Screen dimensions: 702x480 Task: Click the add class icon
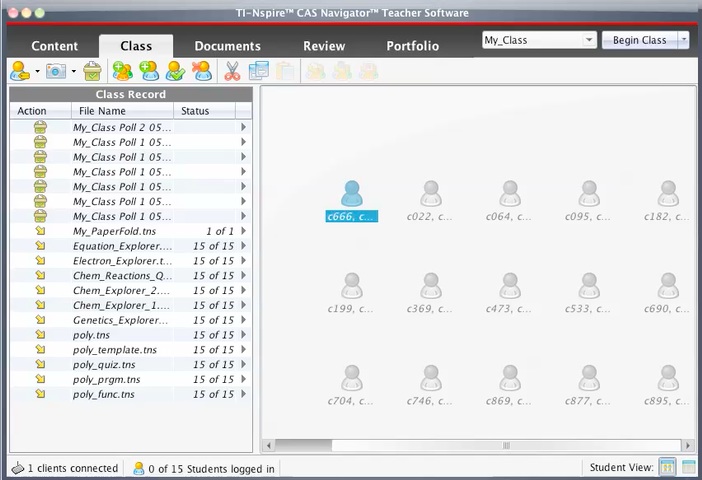(123, 72)
